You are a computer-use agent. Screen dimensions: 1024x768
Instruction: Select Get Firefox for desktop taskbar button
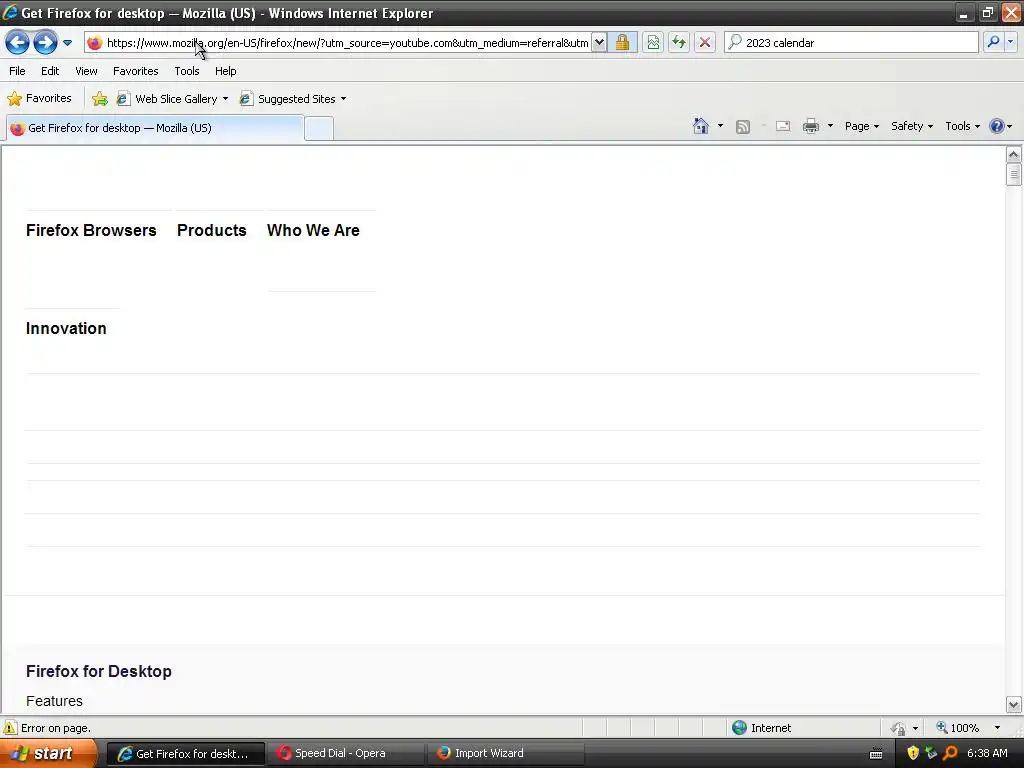click(185, 754)
